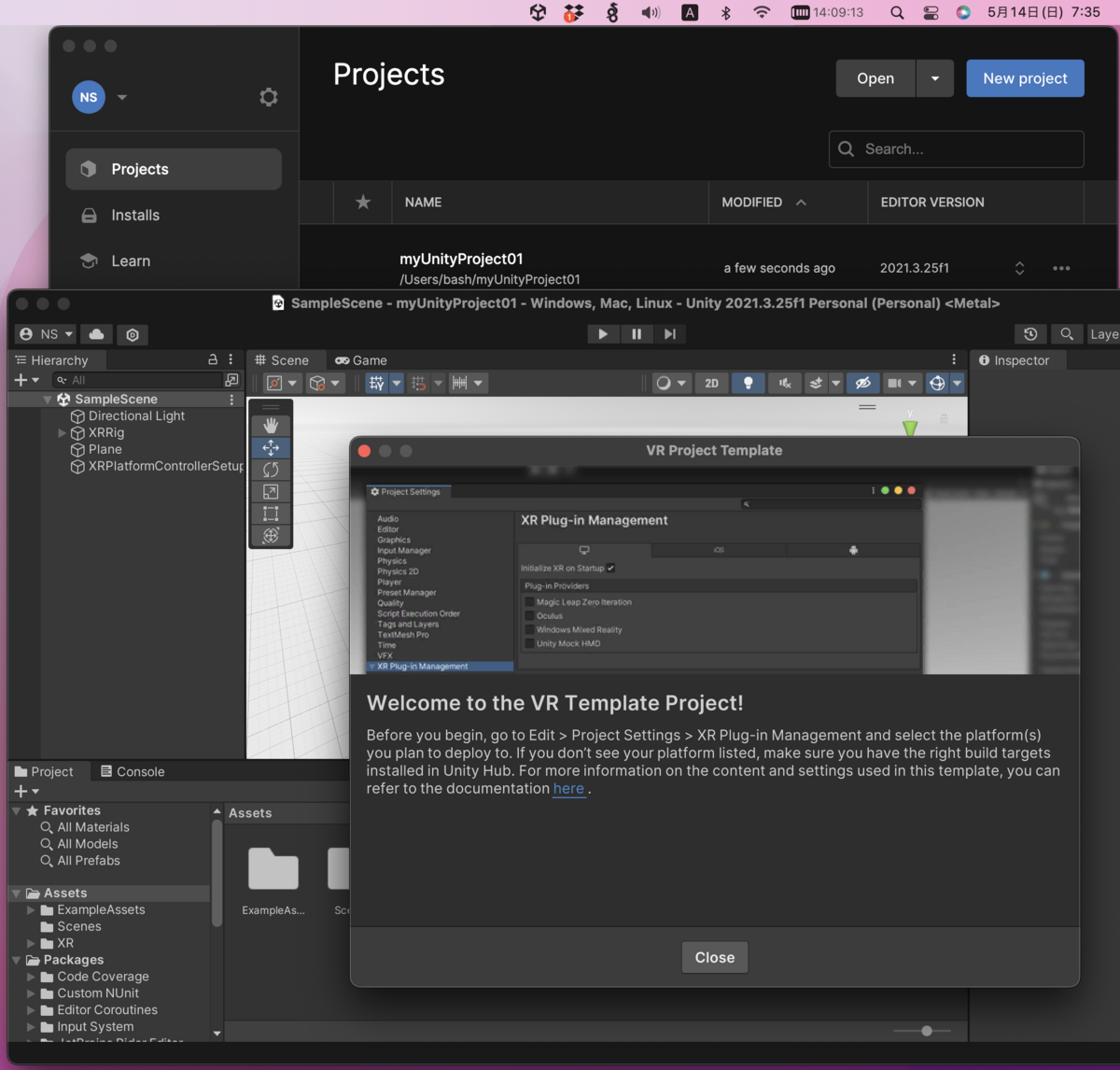1120x1070 pixels.
Task: Lock the Hierarchy panel
Action: click(213, 359)
